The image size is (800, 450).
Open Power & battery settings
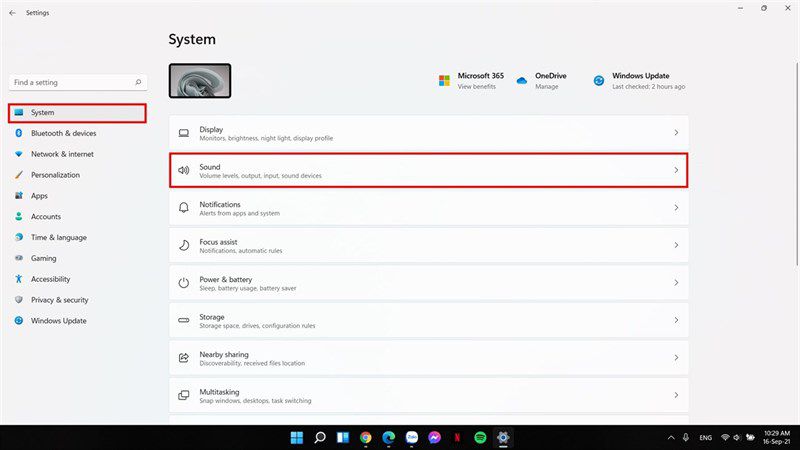pos(429,283)
